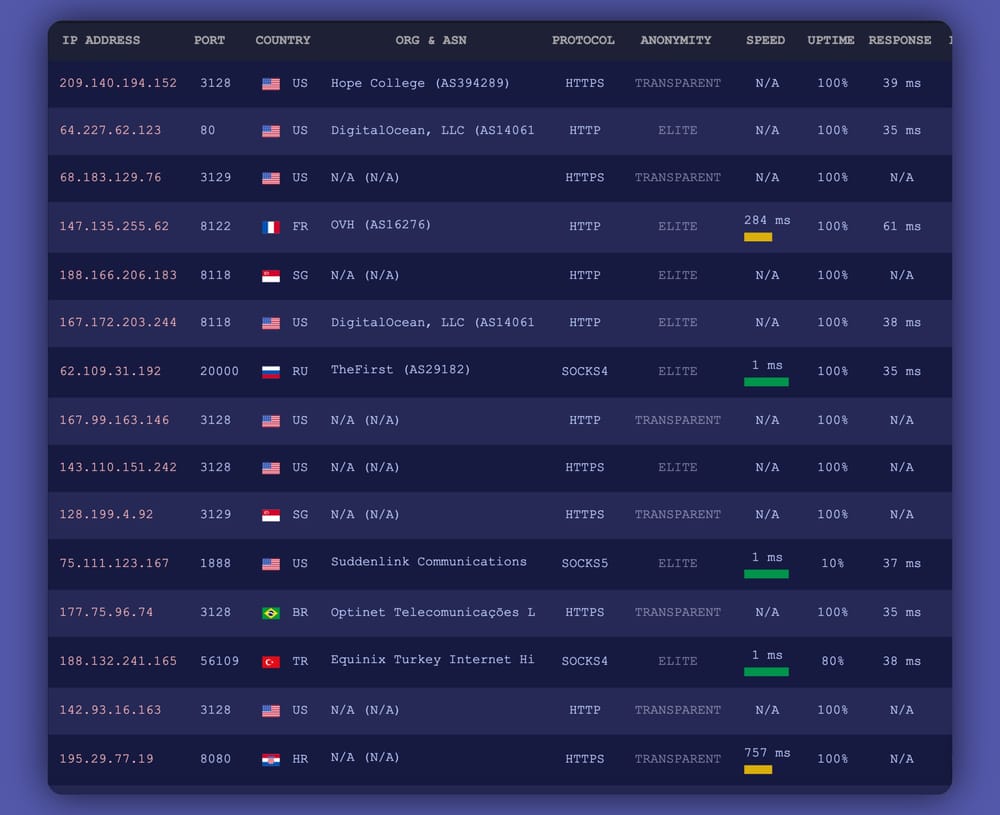The width and height of the screenshot is (1000, 815).
Task: Click the yellow 284 ms speed bar
Action: tap(758, 238)
